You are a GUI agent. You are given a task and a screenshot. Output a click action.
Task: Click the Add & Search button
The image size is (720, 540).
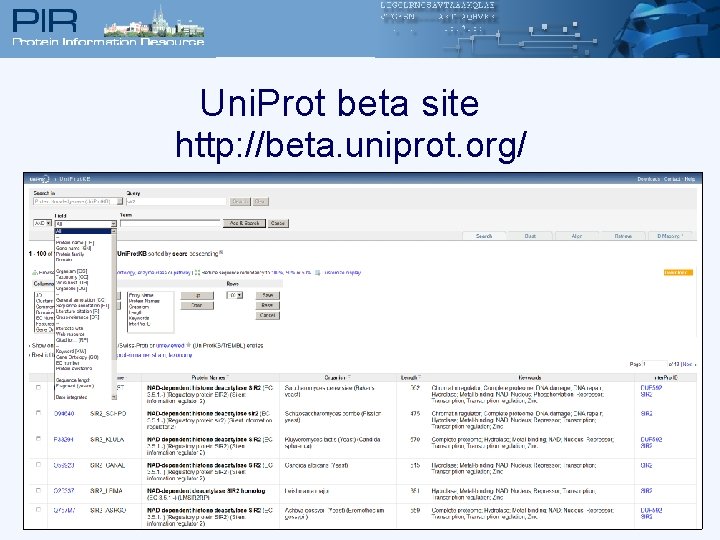[244, 223]
